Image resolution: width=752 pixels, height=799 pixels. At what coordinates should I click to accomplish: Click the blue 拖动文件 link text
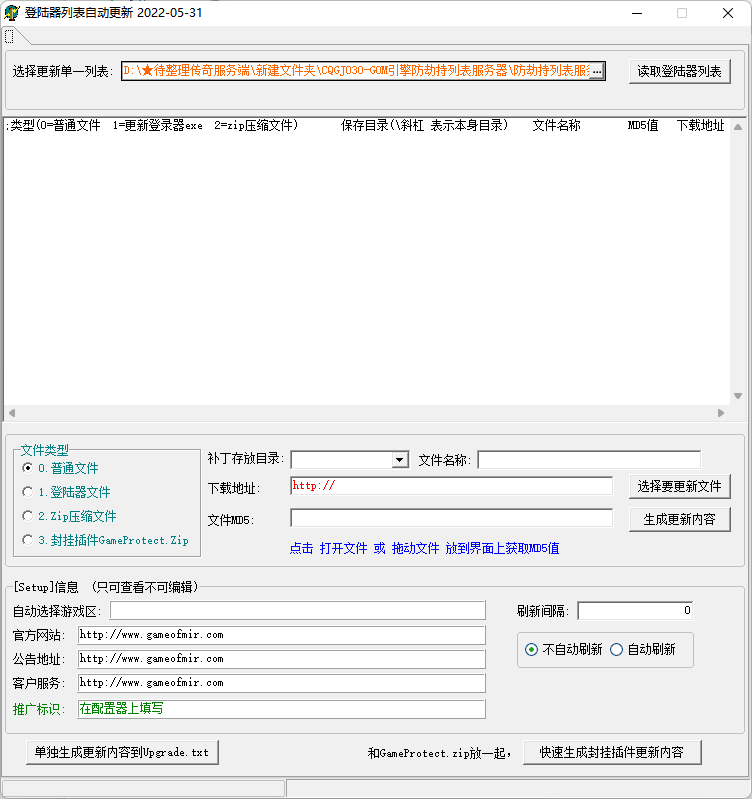coord(415,548)
